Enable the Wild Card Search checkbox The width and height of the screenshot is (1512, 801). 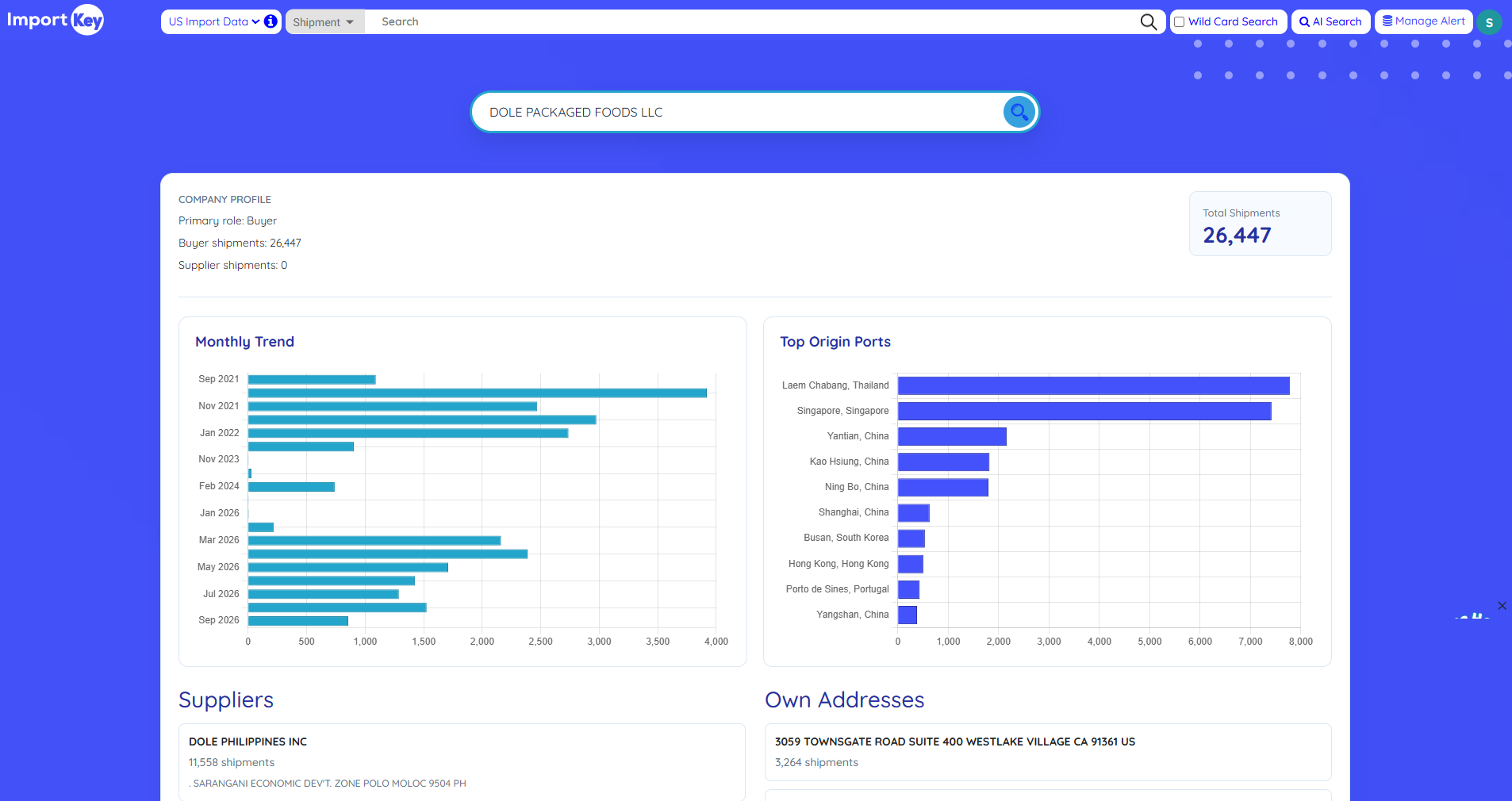tap(1180, 22)
